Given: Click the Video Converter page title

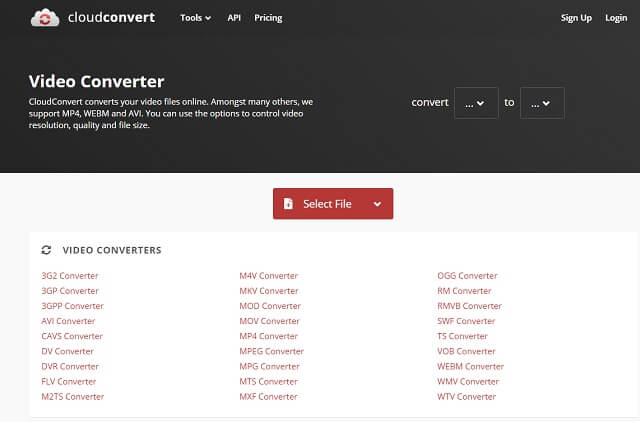Looking at the screenshot, I should coord(96,82).
